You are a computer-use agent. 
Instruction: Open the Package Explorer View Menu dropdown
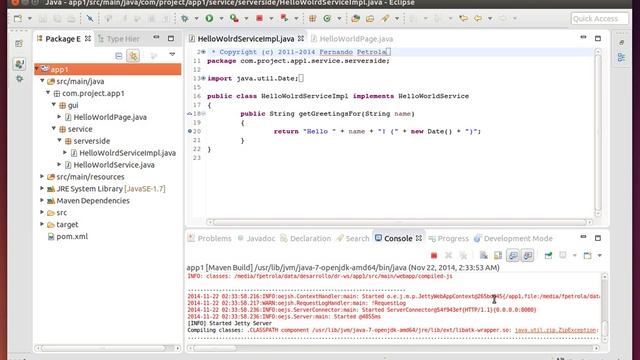pos(172,55)
